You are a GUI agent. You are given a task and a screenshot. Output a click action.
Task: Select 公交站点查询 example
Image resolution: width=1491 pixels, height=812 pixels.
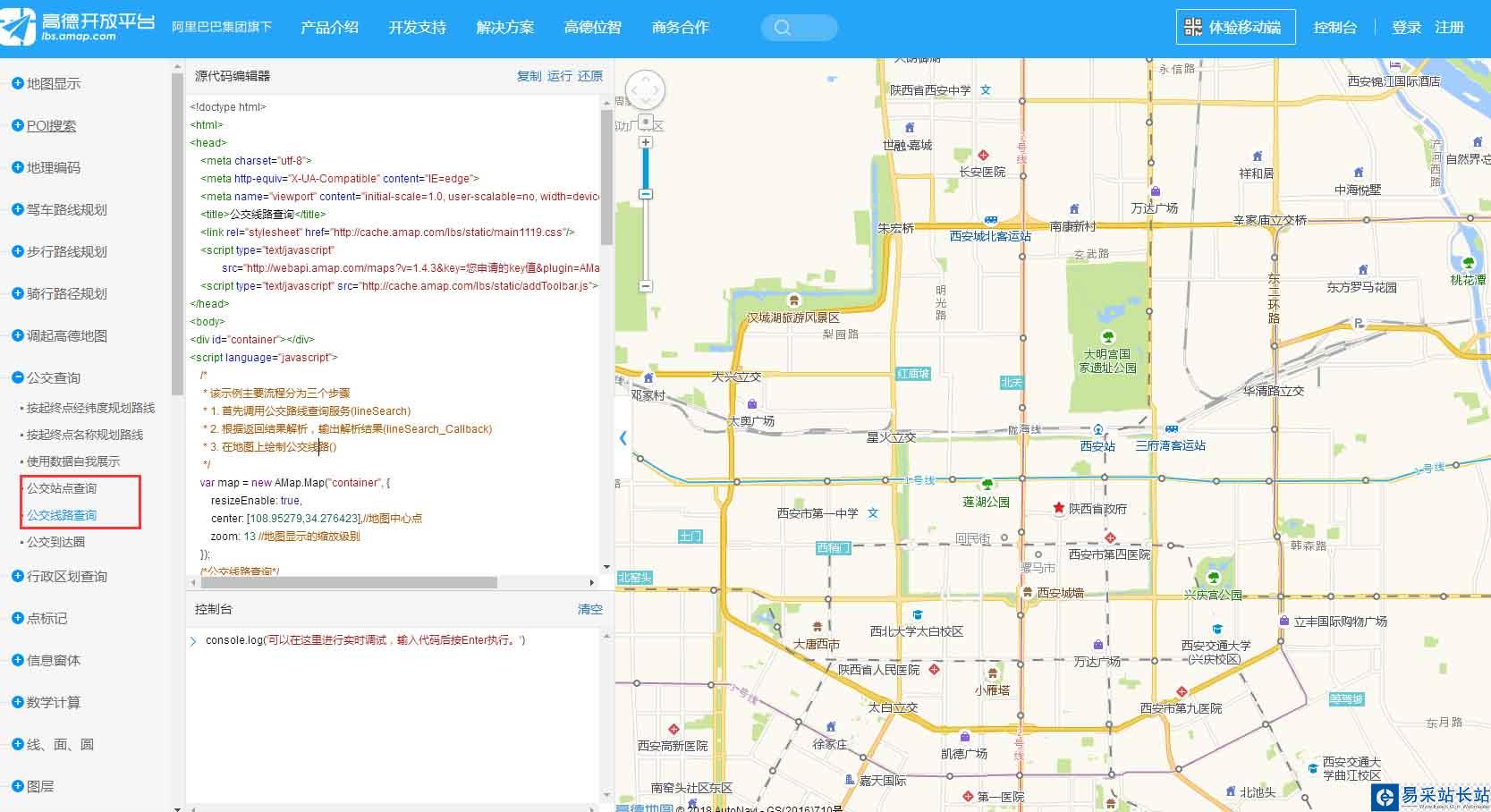tap(61, 488)
